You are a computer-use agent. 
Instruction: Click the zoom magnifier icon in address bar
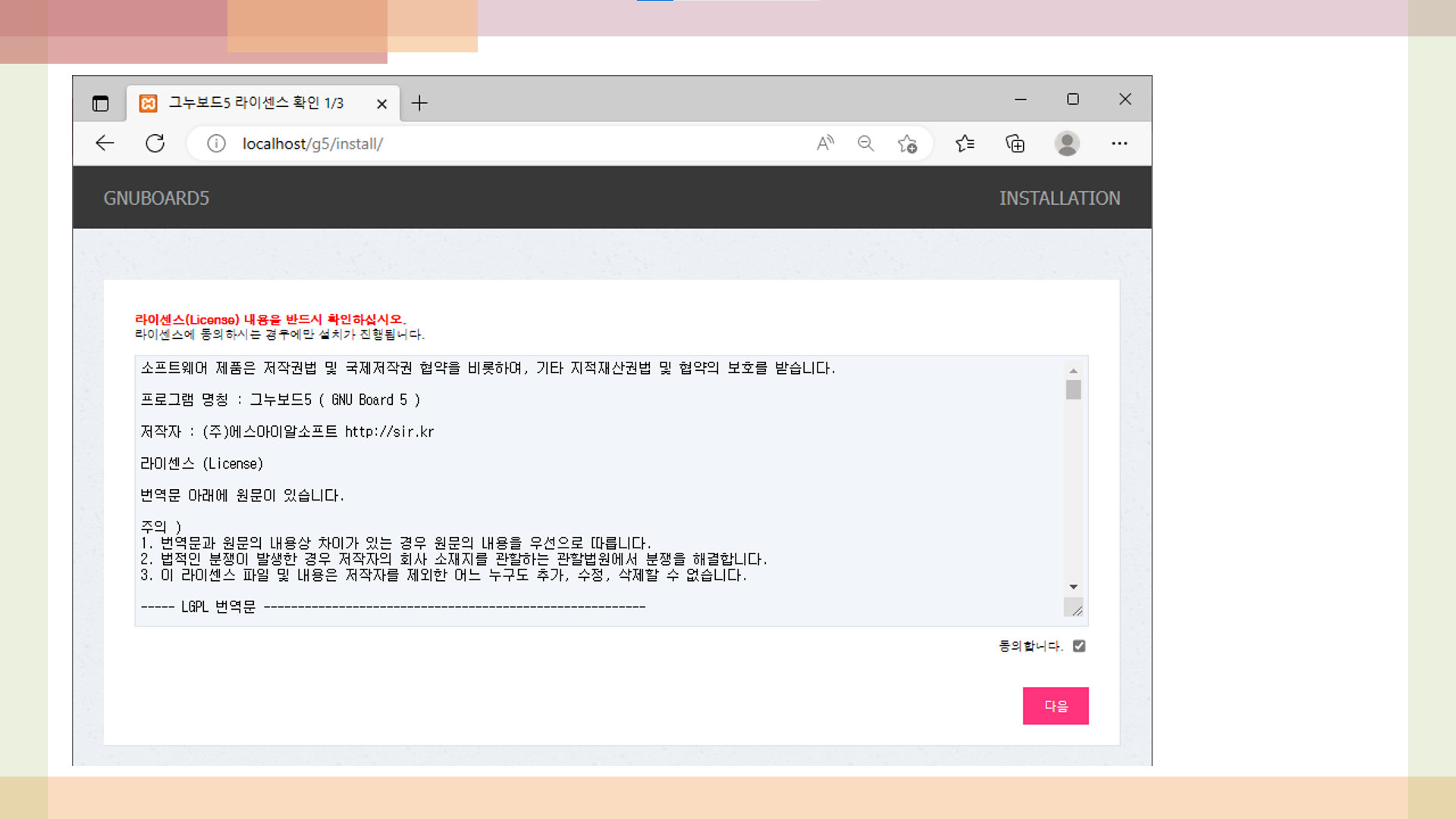coord(865,143)
